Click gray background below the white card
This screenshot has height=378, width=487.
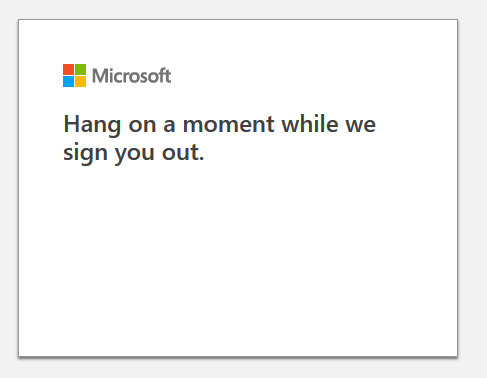click(x=238, y=368)
